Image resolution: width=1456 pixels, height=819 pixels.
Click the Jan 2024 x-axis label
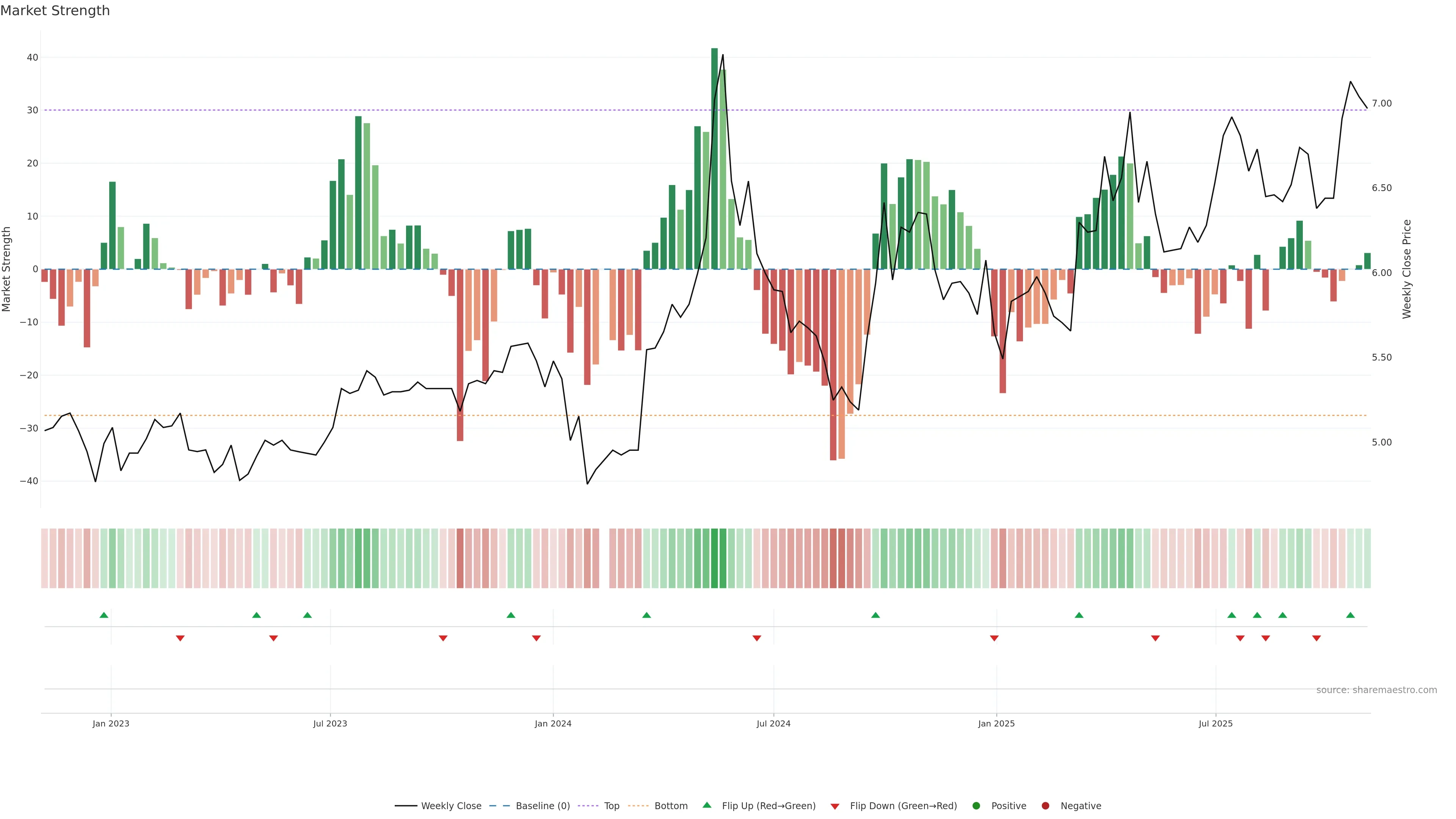pos(553,723)
